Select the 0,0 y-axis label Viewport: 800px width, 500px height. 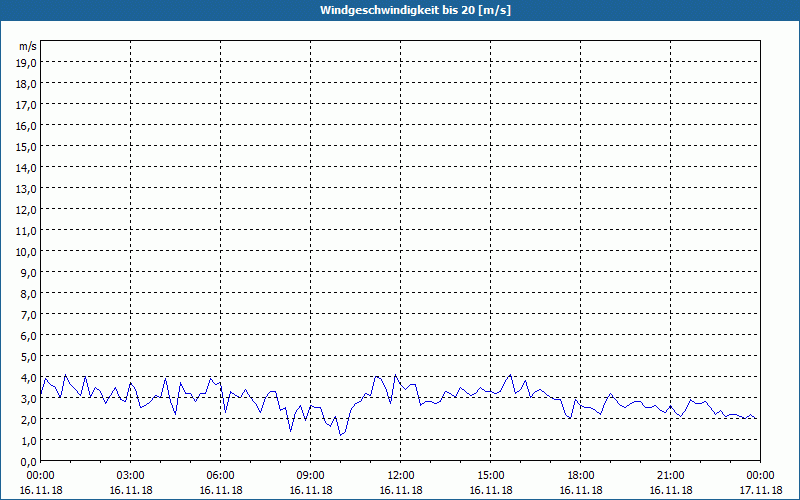29,462
